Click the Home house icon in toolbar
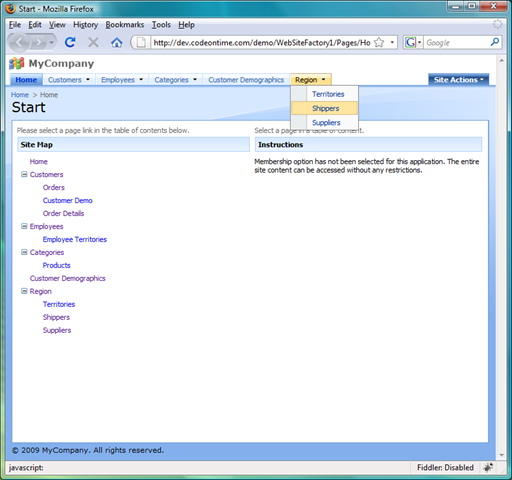 pyautogui.click(x=116, y=43)
